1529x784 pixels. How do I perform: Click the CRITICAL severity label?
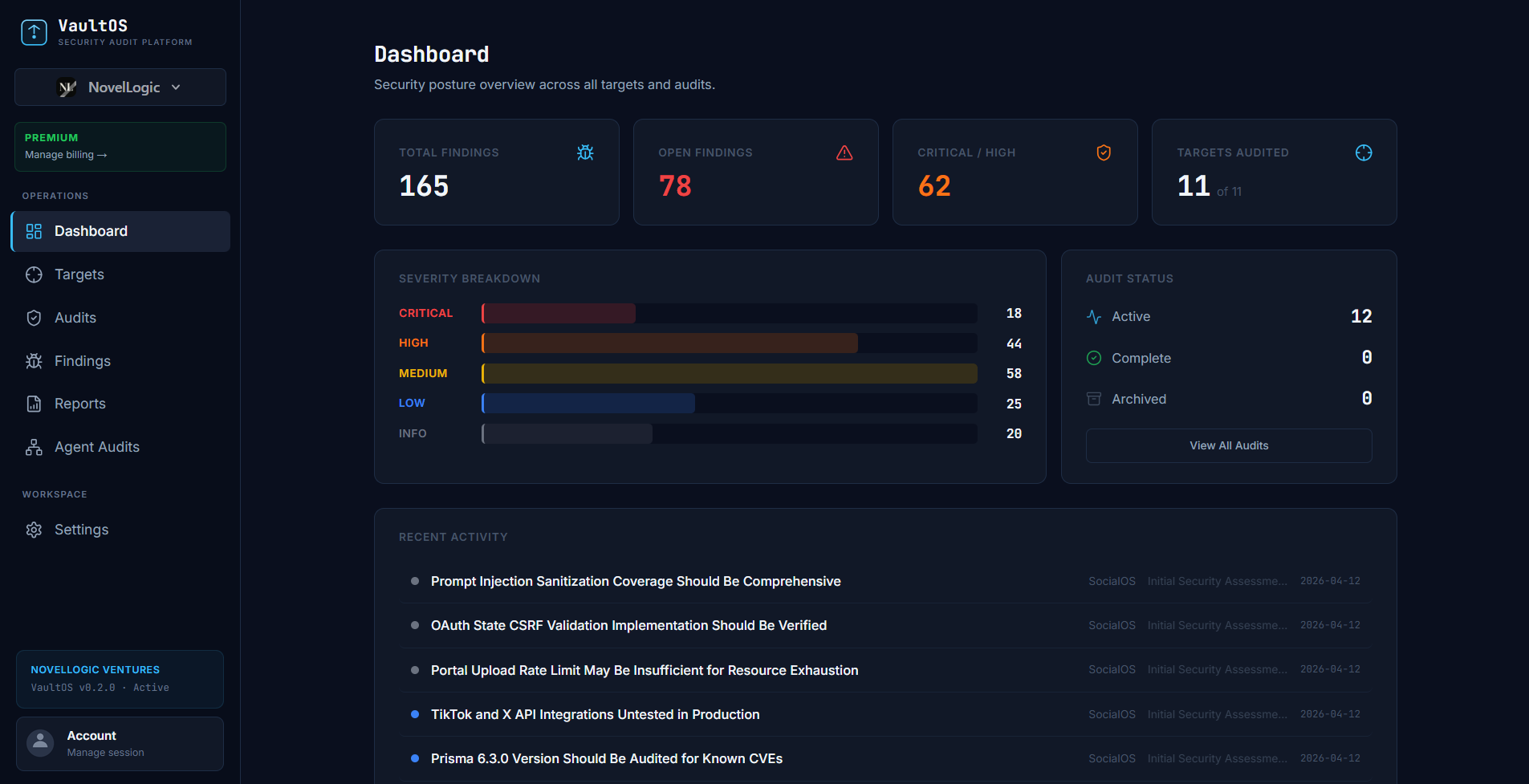425,313
